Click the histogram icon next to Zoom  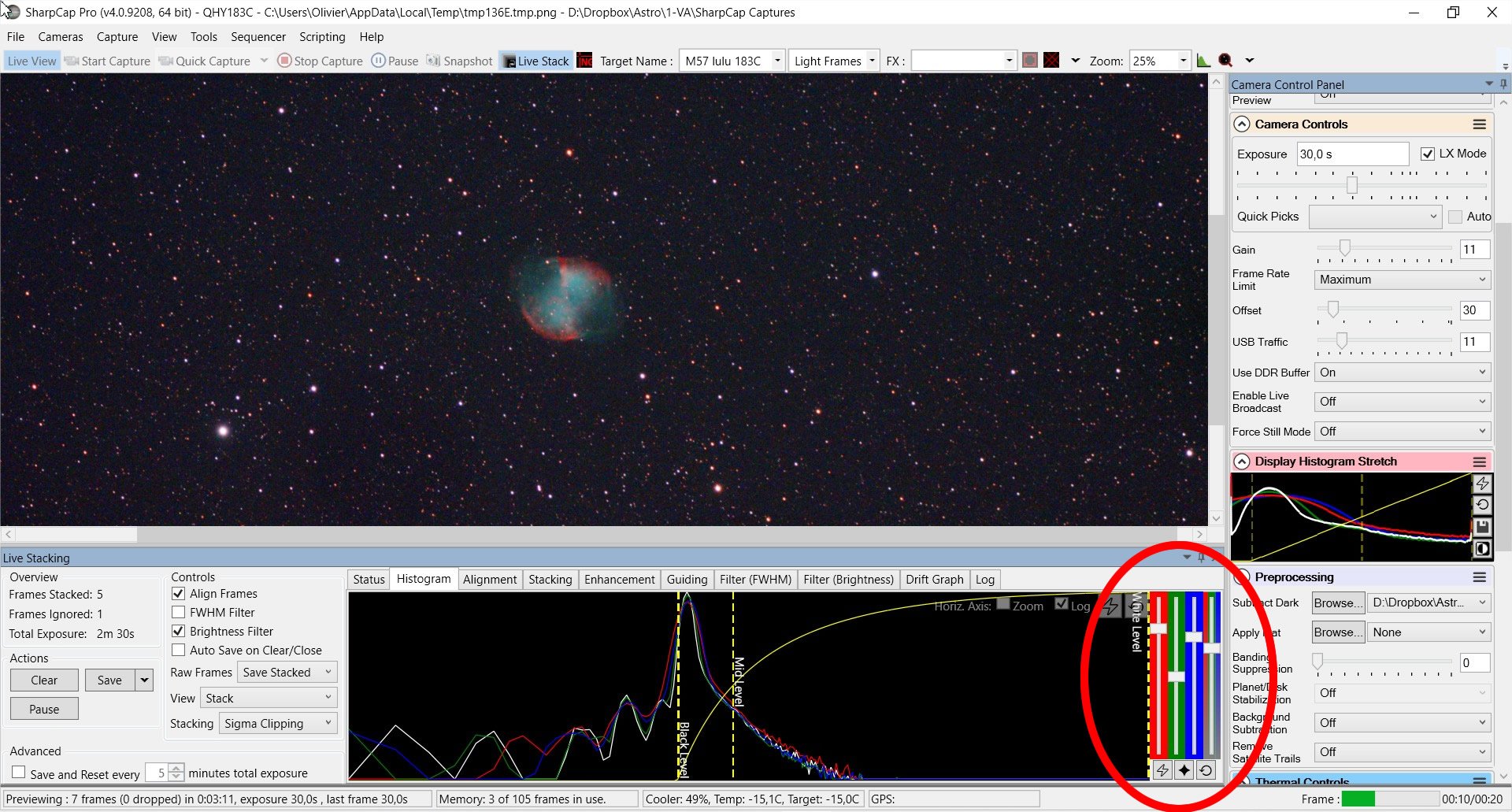point(1203,61)
